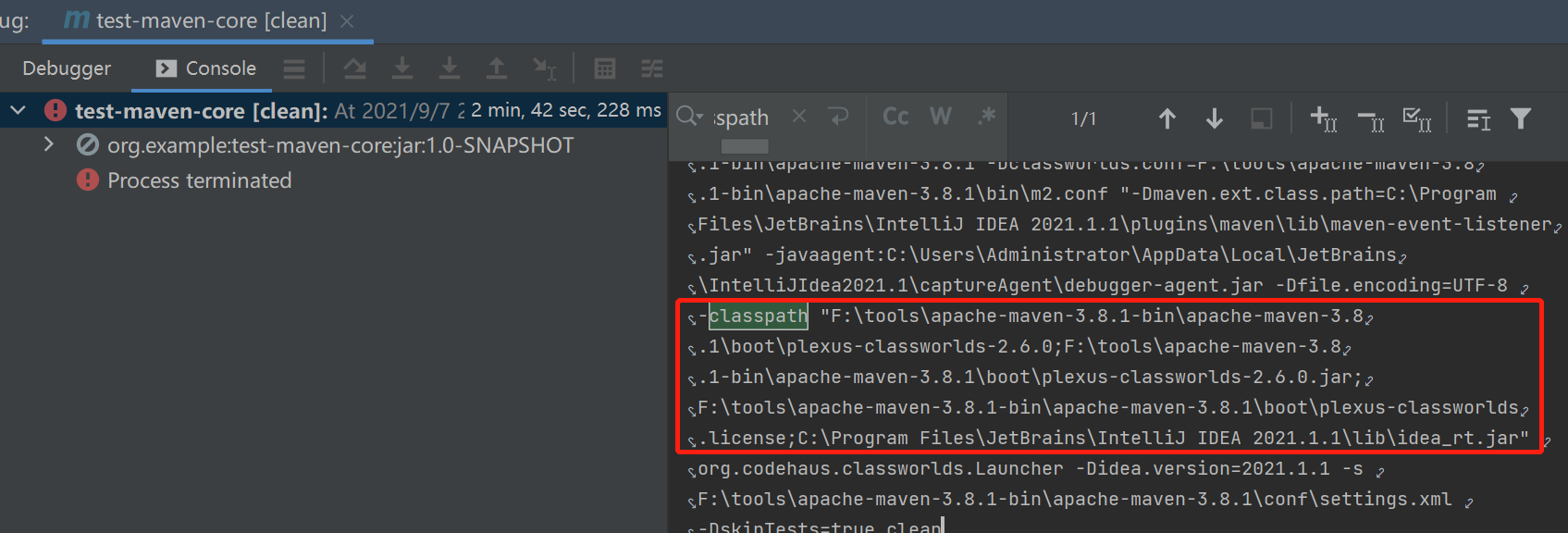Click the 'settings.xml' console text
The height and width of the screenshot is (533, 1568).
tap(1386, 500)
